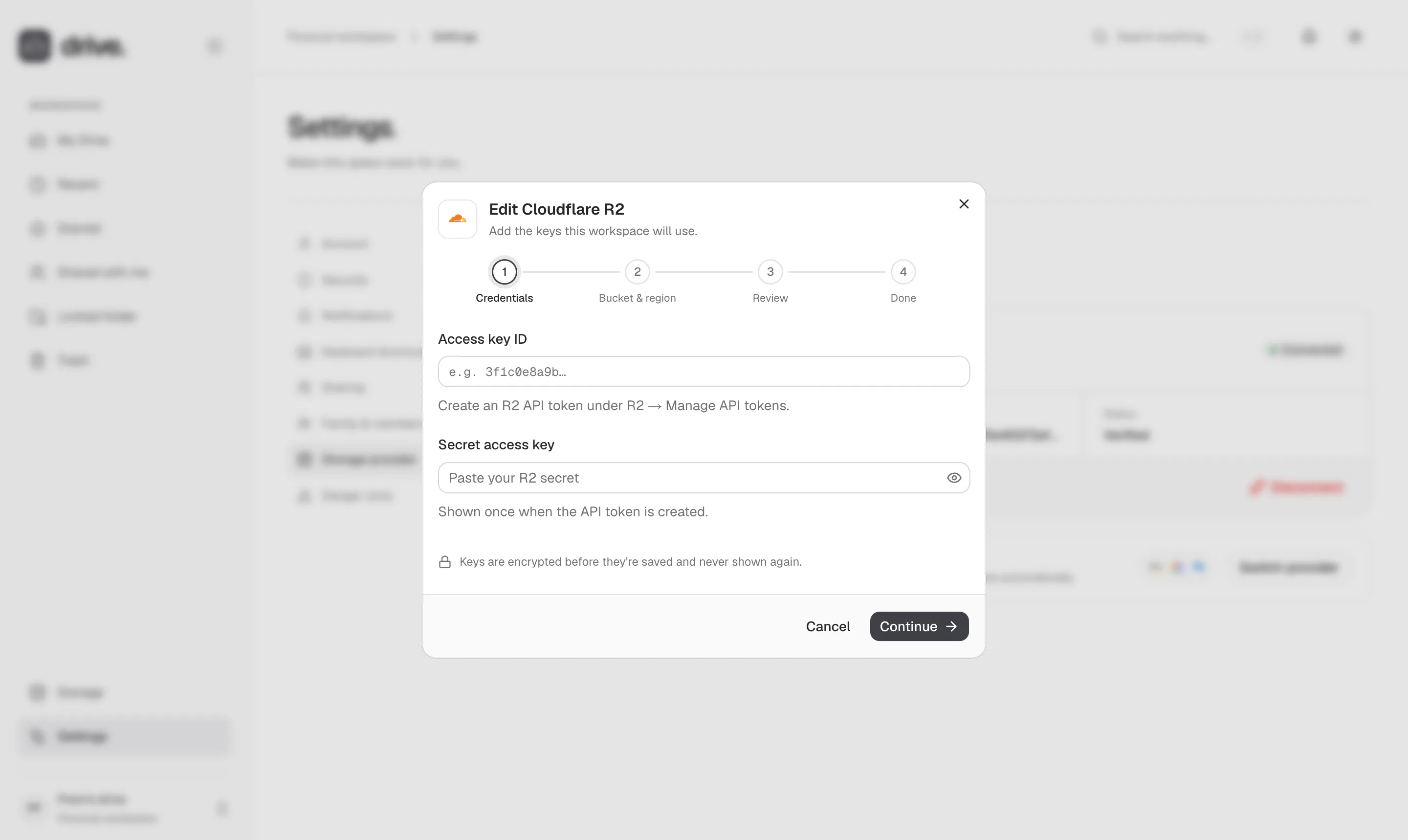This screenshot has width=1408, height=840.
Task: Click the Review step label
Action: (770, 298)
